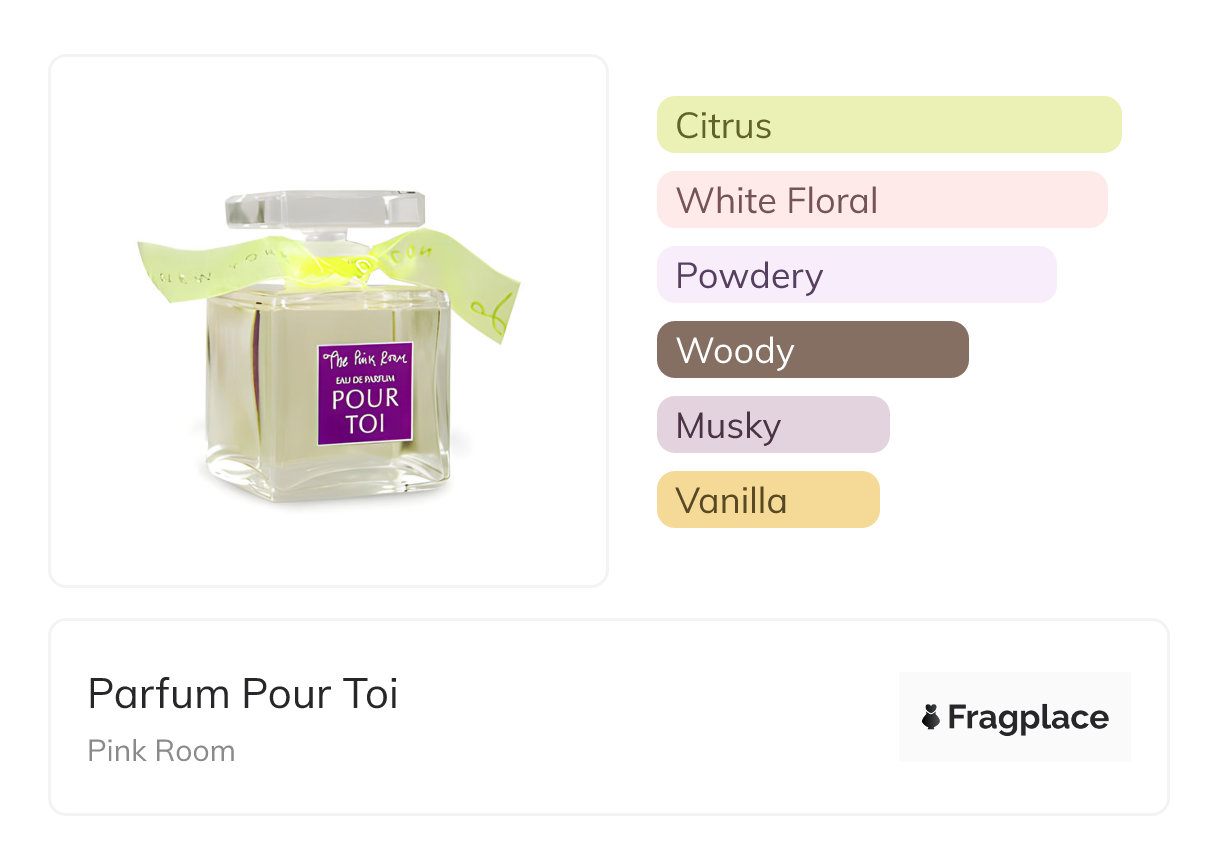This screenshot has height=864, width=1218.
Task: Click the glass stopper of the bottle
Action: tap(324, 208)
